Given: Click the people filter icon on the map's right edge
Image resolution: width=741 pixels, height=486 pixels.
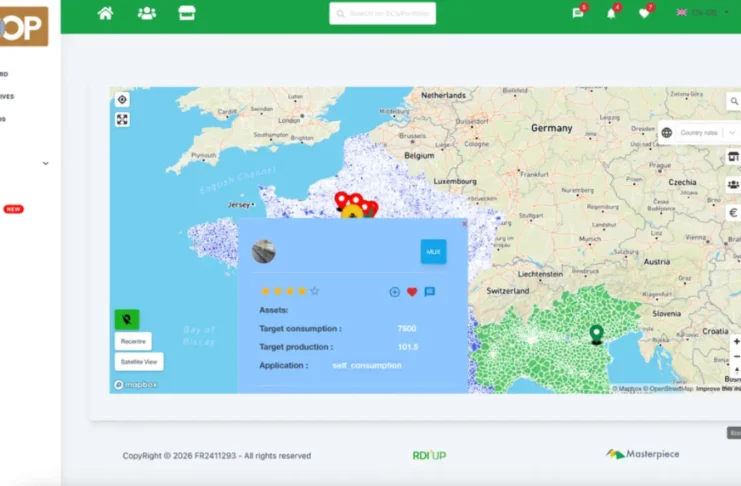Looking at the screenshot, I should tap(733, 185).
